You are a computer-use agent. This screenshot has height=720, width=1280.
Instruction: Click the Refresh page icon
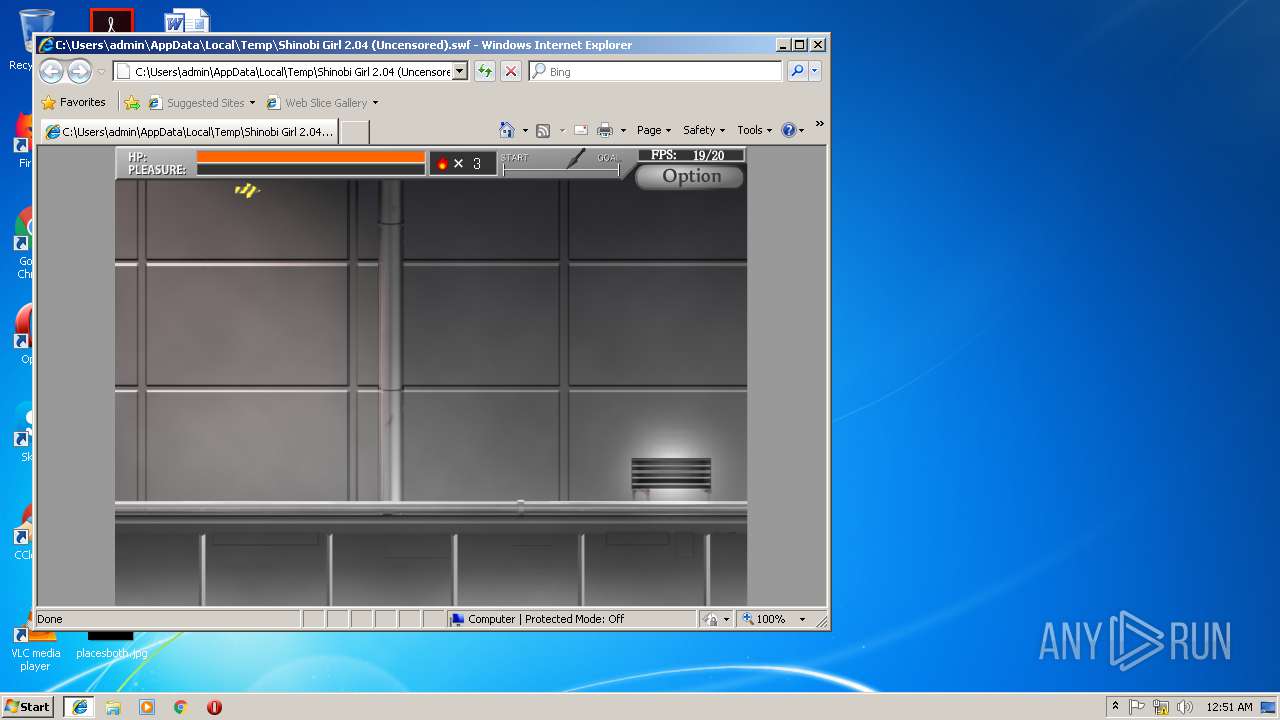click(x=485, y=71)
